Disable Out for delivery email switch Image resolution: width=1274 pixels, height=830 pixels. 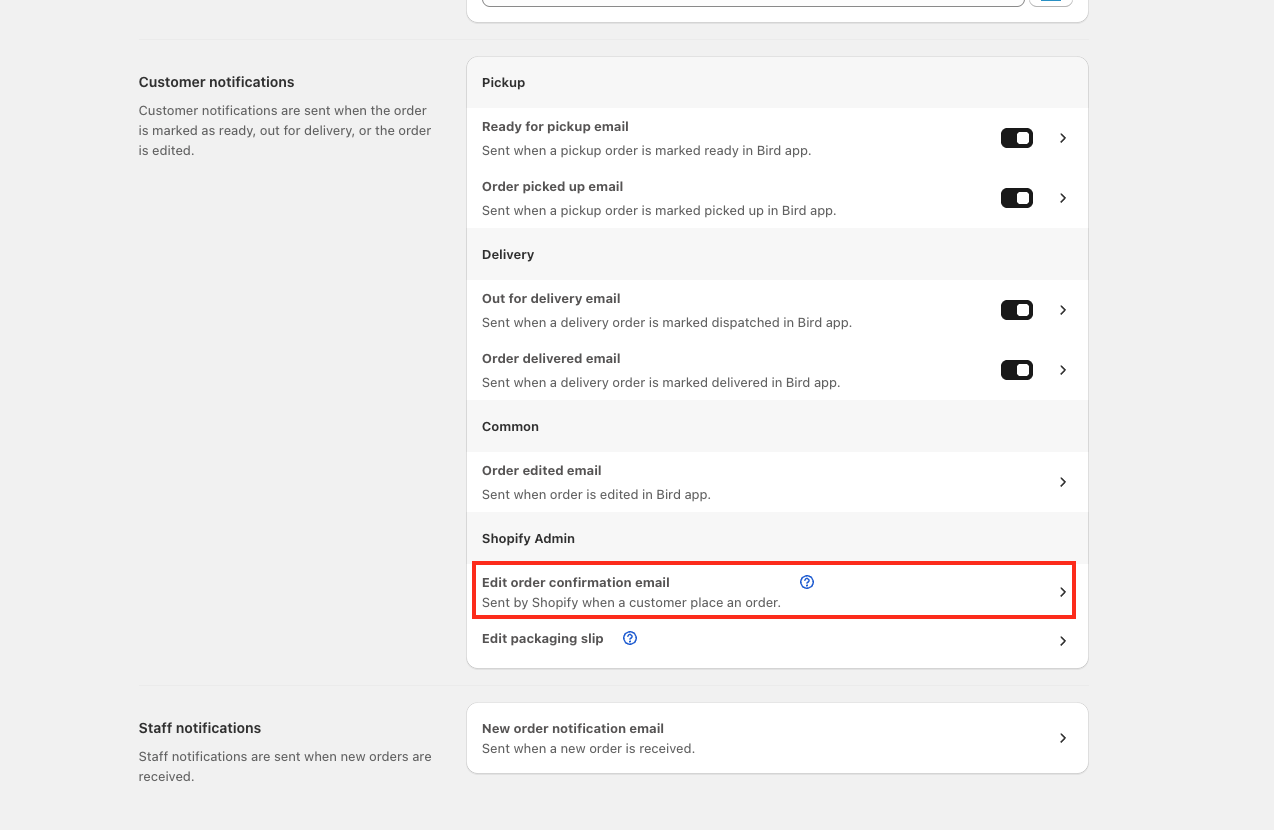click(1017, 310)
